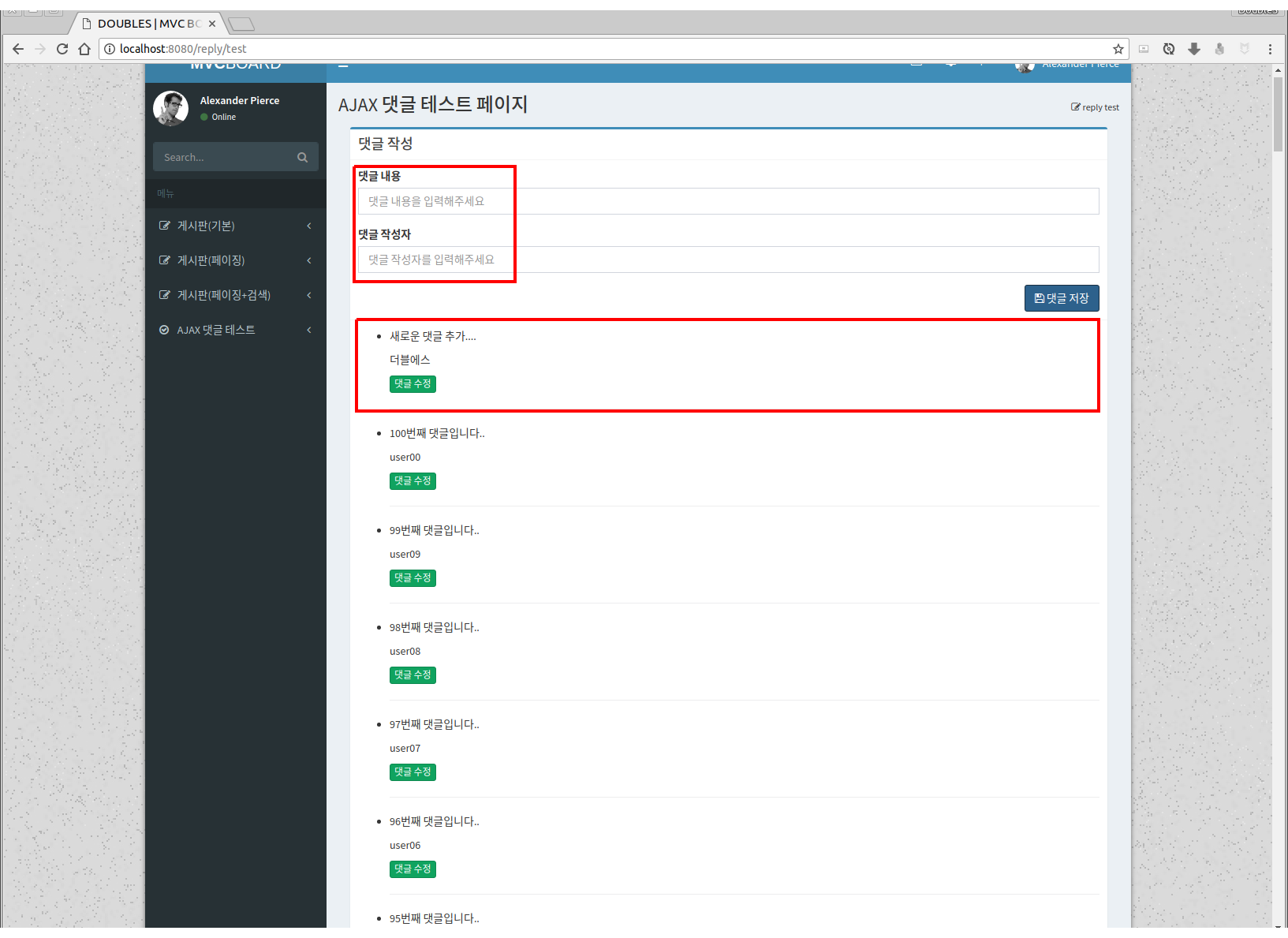Click the 댓글 작성 panel heading
The width and height of the screenshot is (1288, 938).
point(386,144)
